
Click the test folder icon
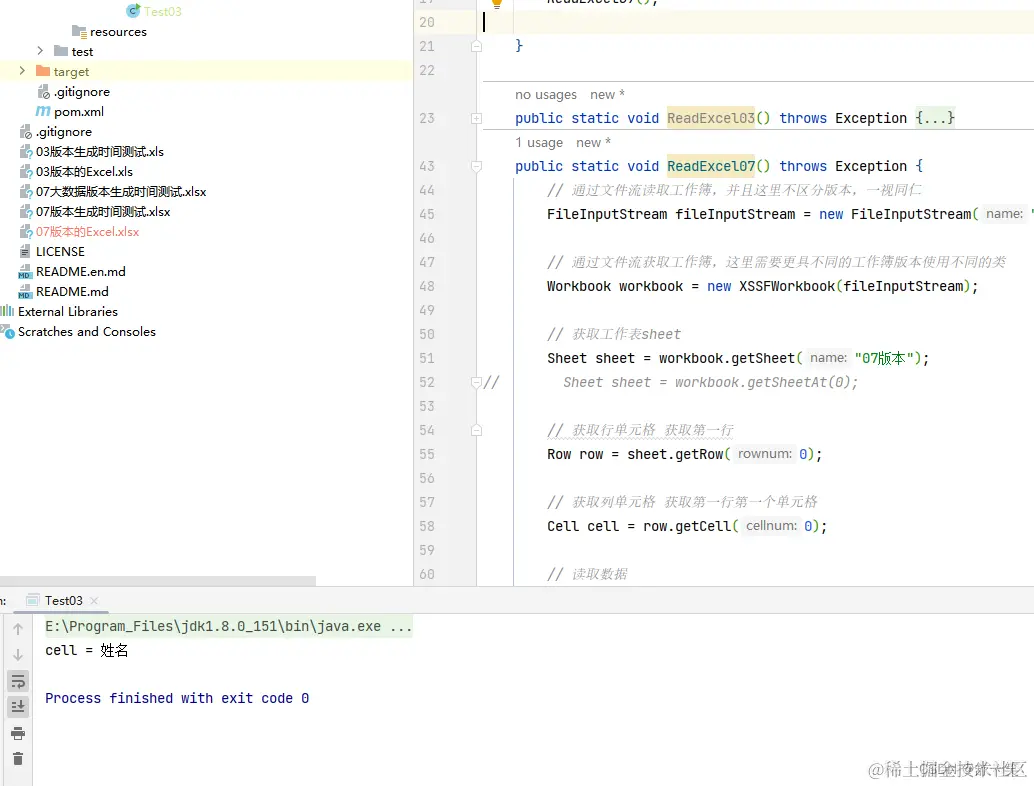coord(61,51)
